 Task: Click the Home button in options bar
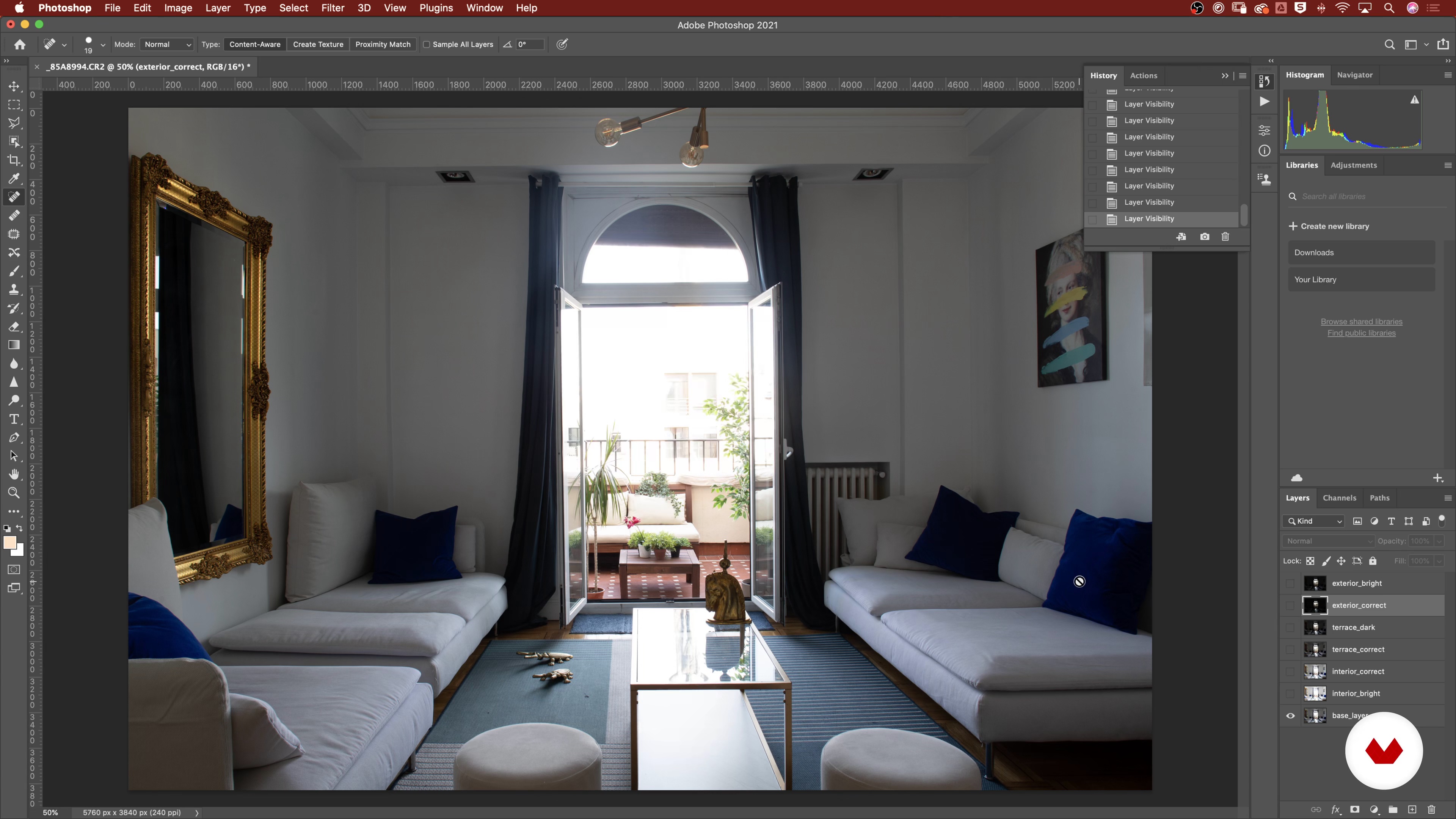pyautogui.click(x=20, y=44)
